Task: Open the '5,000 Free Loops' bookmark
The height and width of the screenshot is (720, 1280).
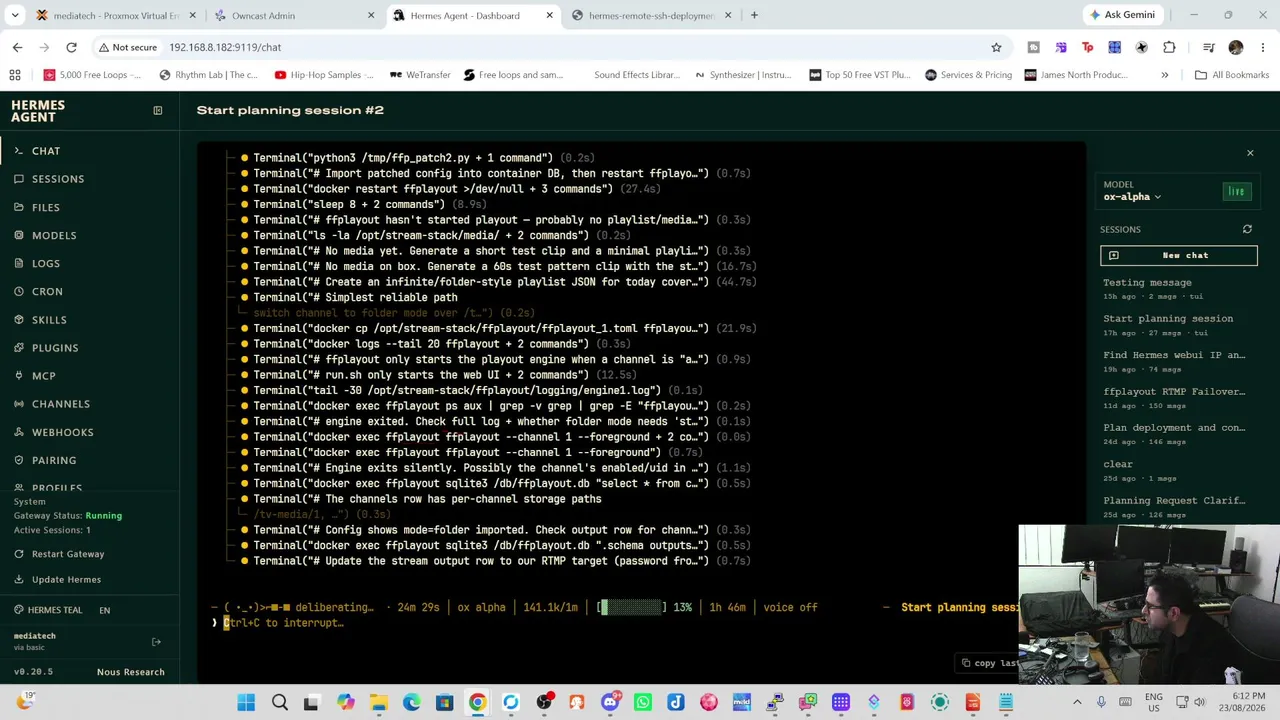Action: pyautogui.click(x=92, y=75)
